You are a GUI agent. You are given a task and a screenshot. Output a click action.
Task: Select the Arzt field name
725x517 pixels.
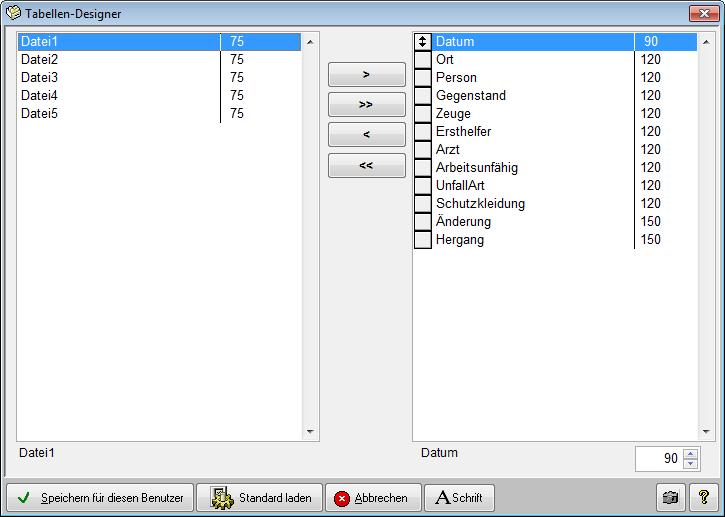pyautogui.click(x=448, y=150)
